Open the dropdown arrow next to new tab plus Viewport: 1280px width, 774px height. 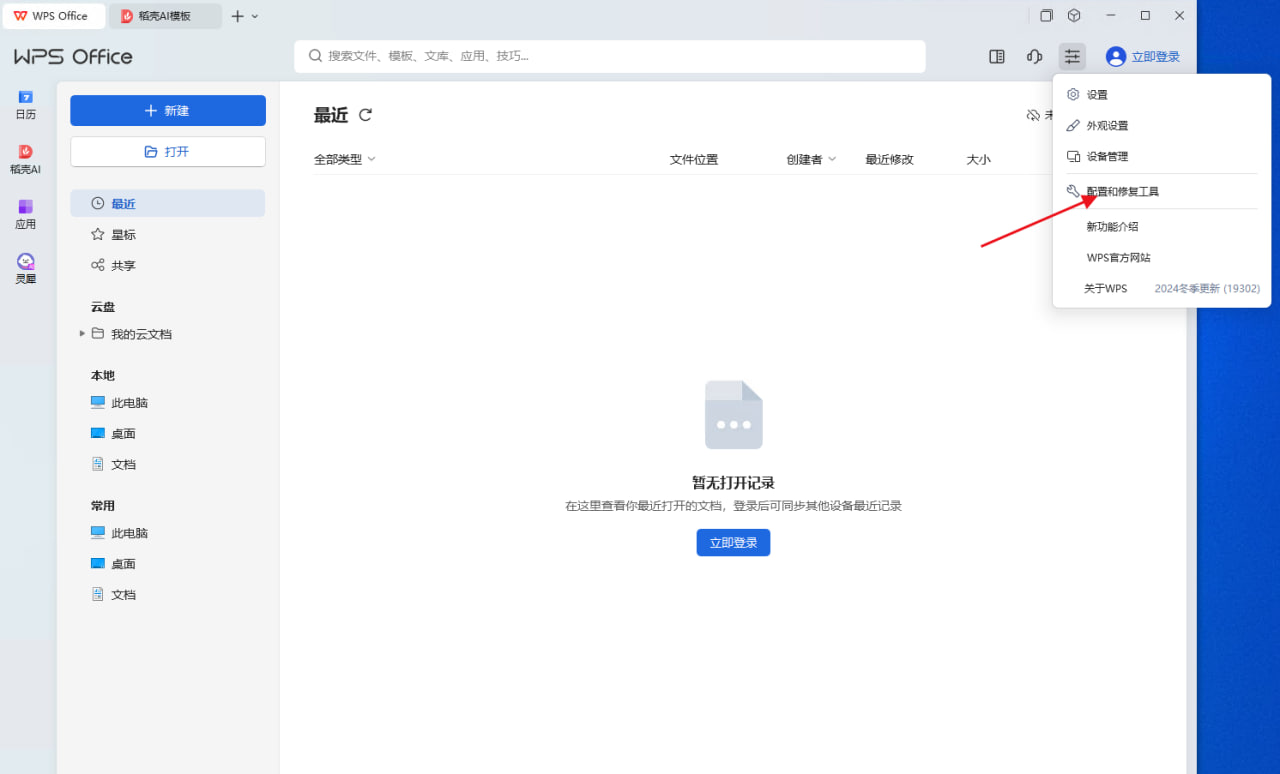[x=255, y=17]
